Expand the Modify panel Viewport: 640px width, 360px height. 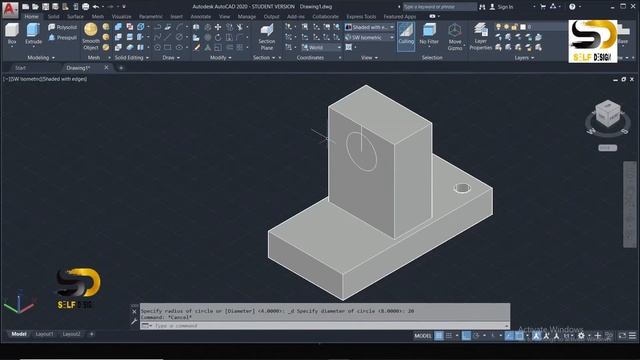(x=221, y=58)
